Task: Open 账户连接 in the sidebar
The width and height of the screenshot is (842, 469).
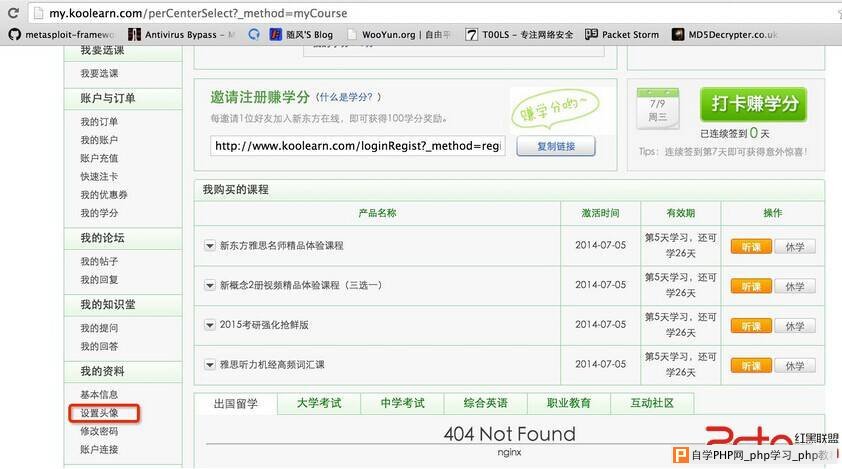Action: (x=99, y=450)
